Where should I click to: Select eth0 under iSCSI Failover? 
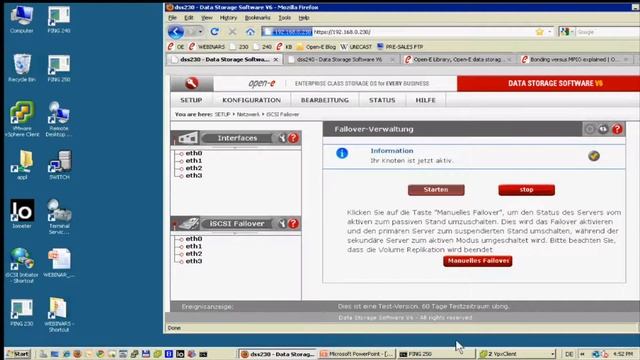194,239
